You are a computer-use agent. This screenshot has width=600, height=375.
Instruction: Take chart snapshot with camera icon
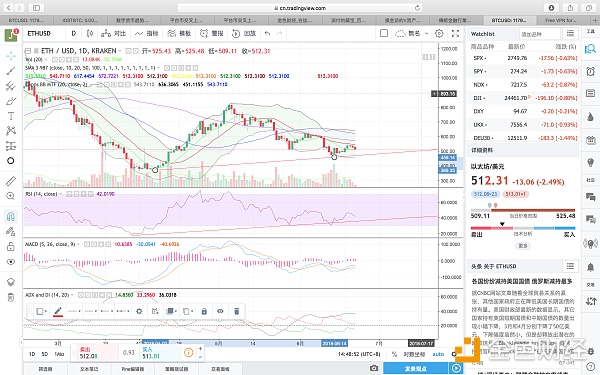374,368
